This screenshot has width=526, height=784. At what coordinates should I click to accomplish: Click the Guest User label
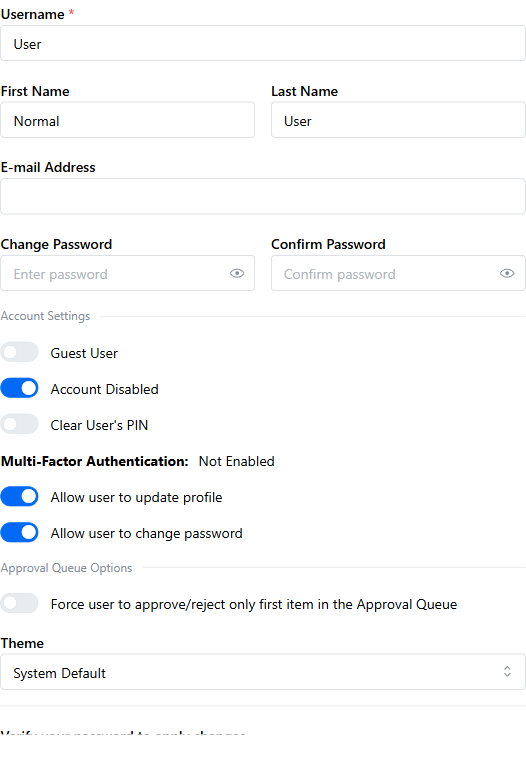(x=84, y=353)
